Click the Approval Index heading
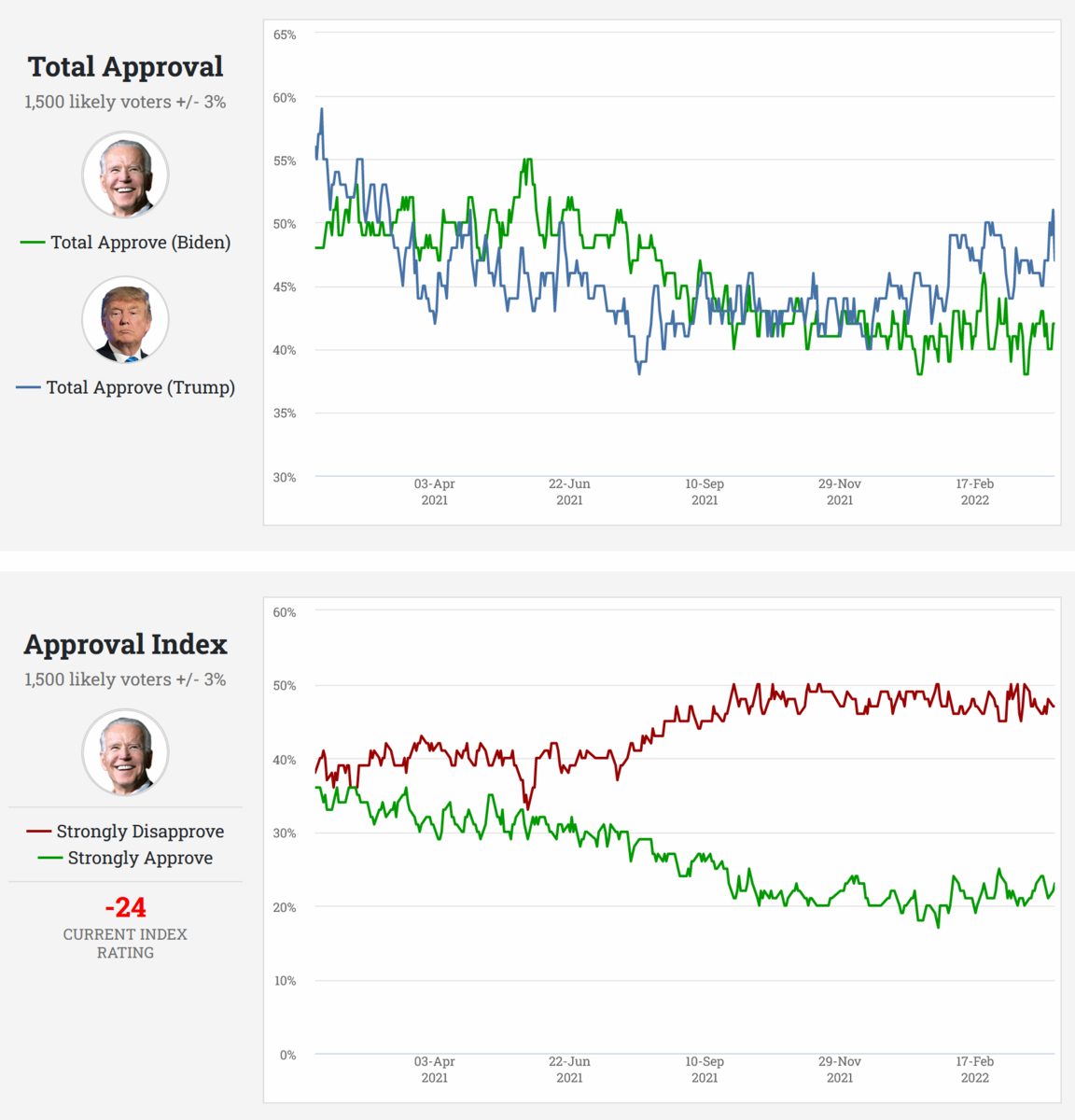Image resolution: width=1075 pixels, height=1120 pixels. click(125, 645)
